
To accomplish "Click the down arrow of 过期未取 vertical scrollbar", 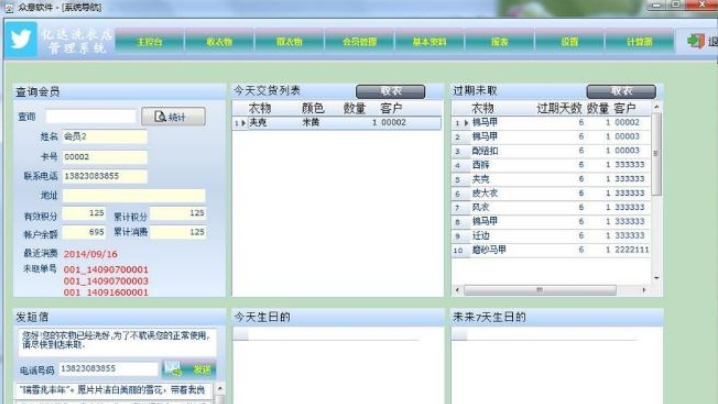I will point(657,278).
